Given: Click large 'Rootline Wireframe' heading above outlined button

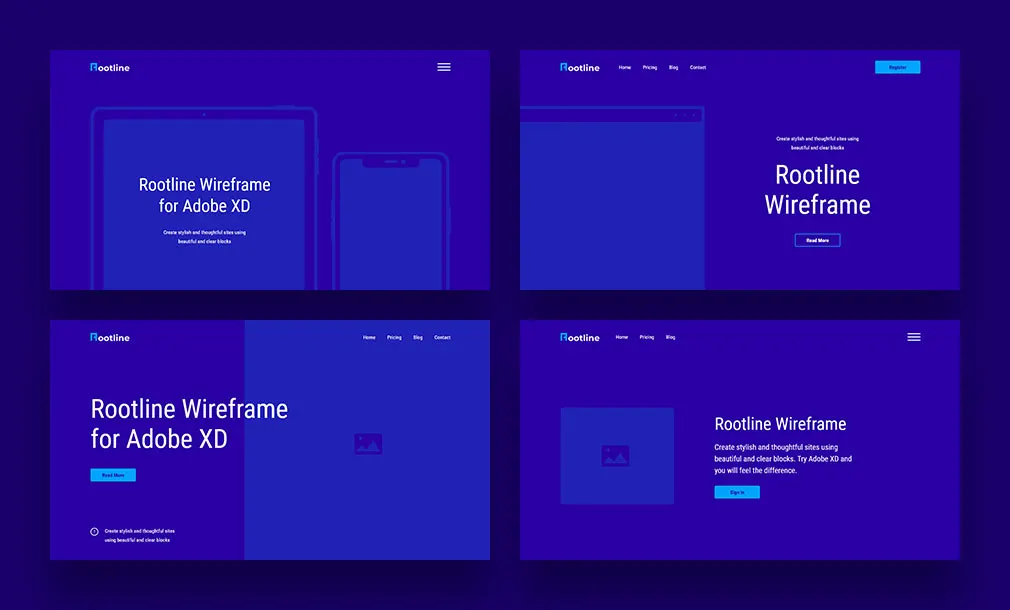Looking at the screenshot, I should click(817, 189).
